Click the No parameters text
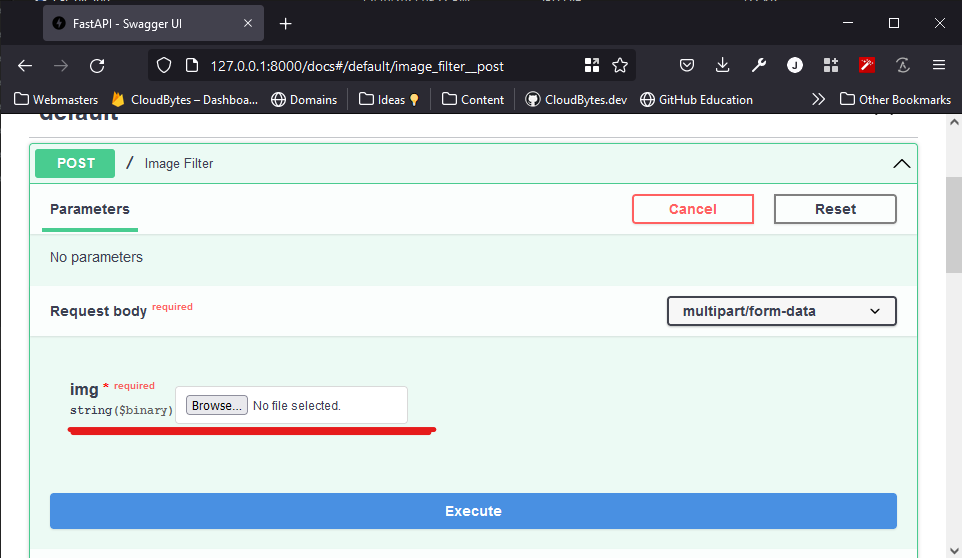This screenshot has height=558, width=962. [96, 257]
